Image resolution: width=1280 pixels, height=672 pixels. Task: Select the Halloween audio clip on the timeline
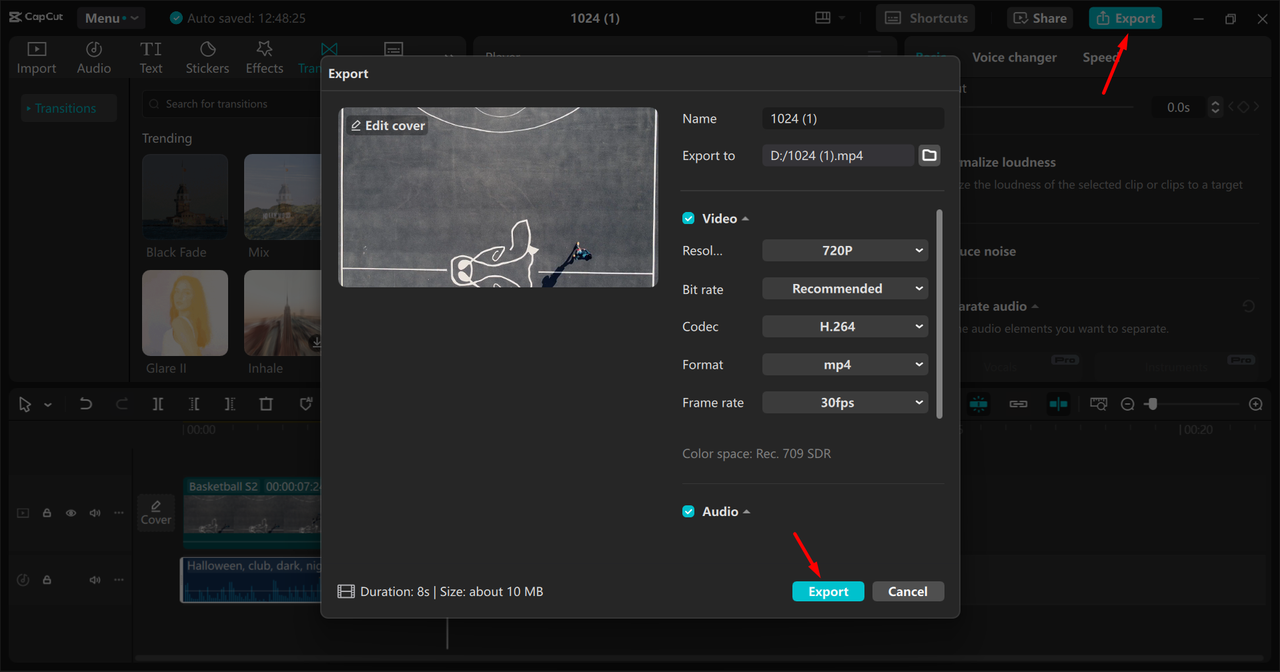(x=251, y=580)
